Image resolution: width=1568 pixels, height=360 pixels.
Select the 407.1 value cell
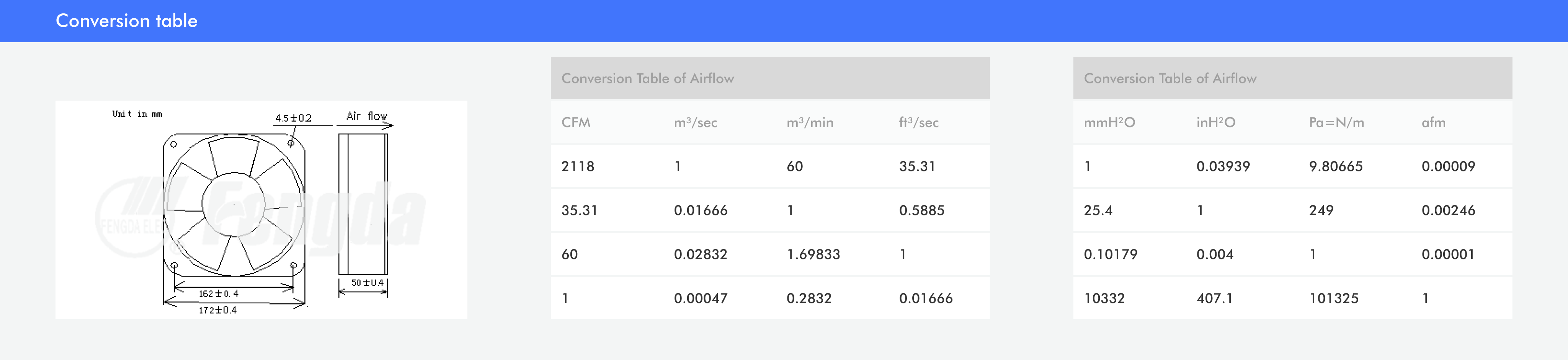pyautogui.click(x=1214, y=298)
